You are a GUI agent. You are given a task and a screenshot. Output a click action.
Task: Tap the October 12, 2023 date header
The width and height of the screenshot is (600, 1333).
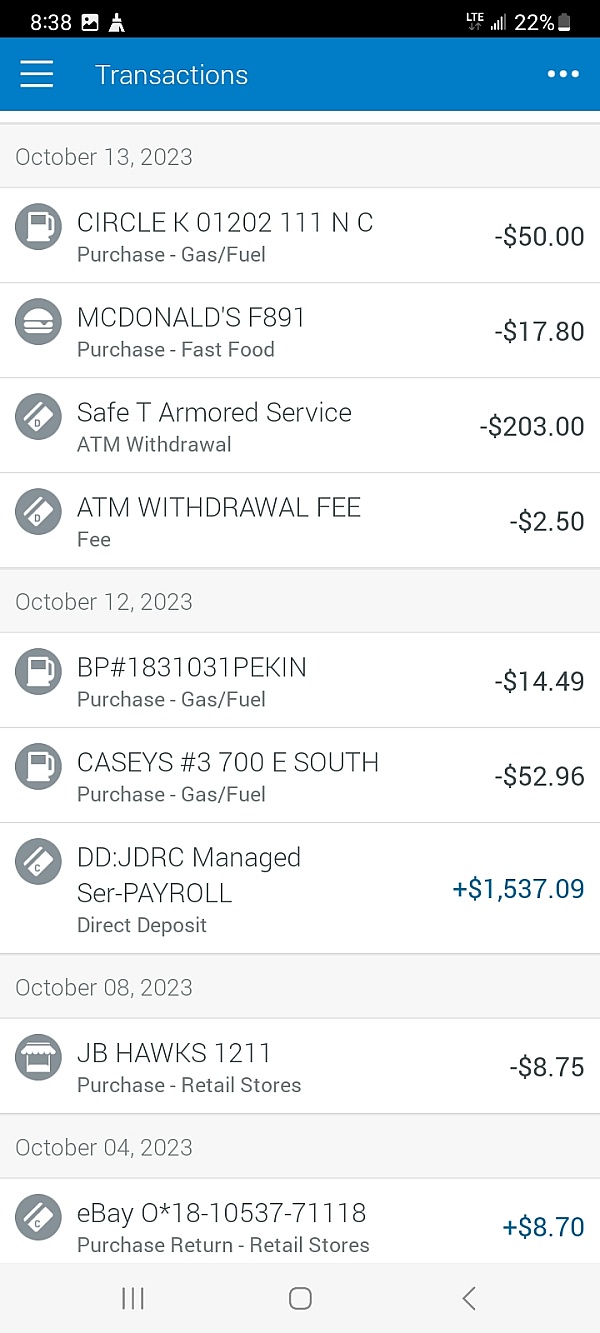click(x=104, y=602)
